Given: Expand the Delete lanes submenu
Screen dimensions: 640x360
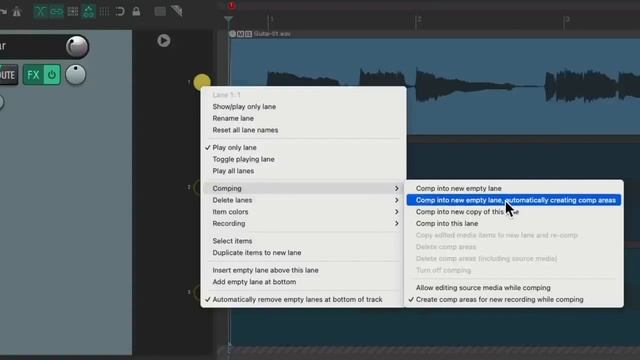Looking at the screenshot, I should pos(303,200).
